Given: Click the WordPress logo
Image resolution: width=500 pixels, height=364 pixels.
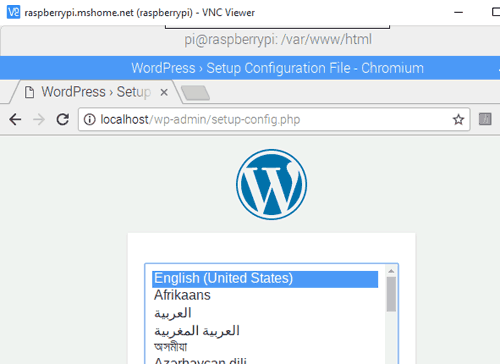Looking at the screenshot, I should 271,184.
